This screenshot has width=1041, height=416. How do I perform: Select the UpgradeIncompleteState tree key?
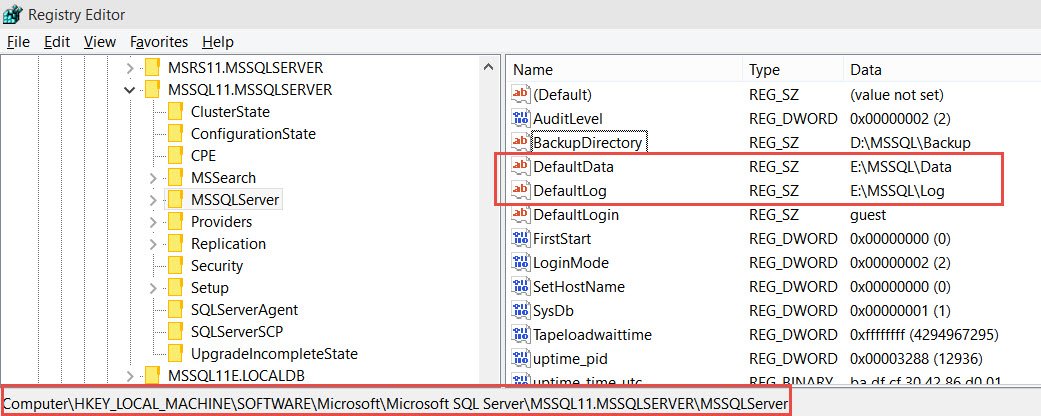tap(274, 354)
